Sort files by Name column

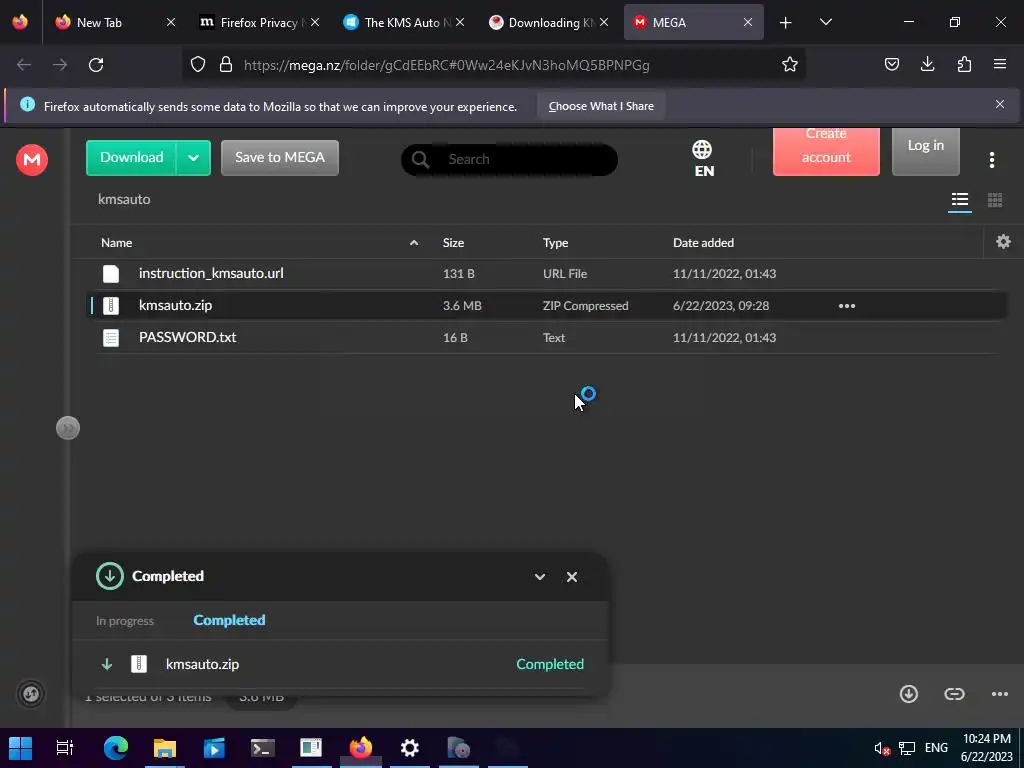116,243
